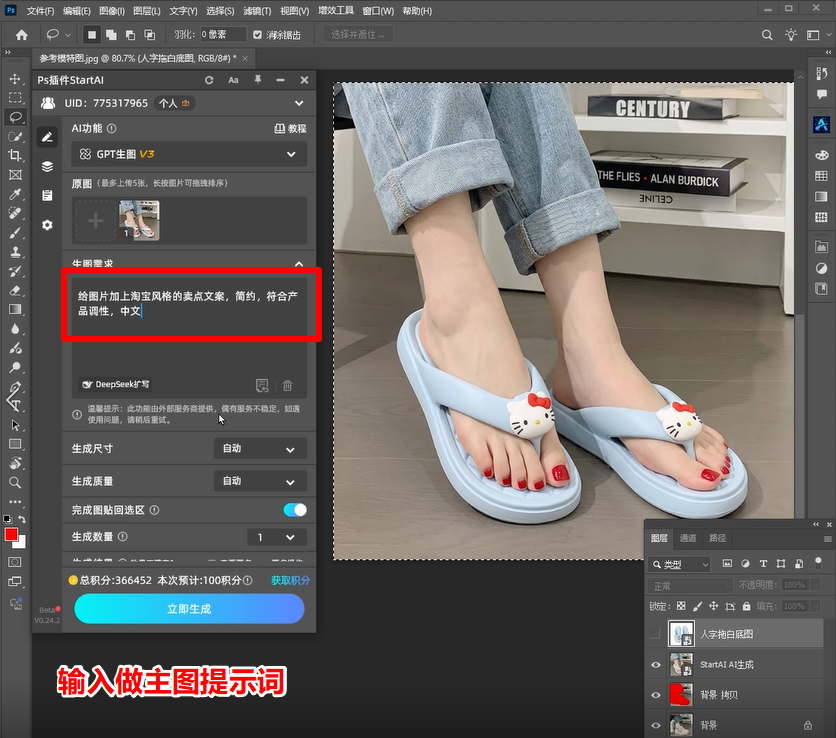Click the DeepSeek扩写 button

pos(116,384)
